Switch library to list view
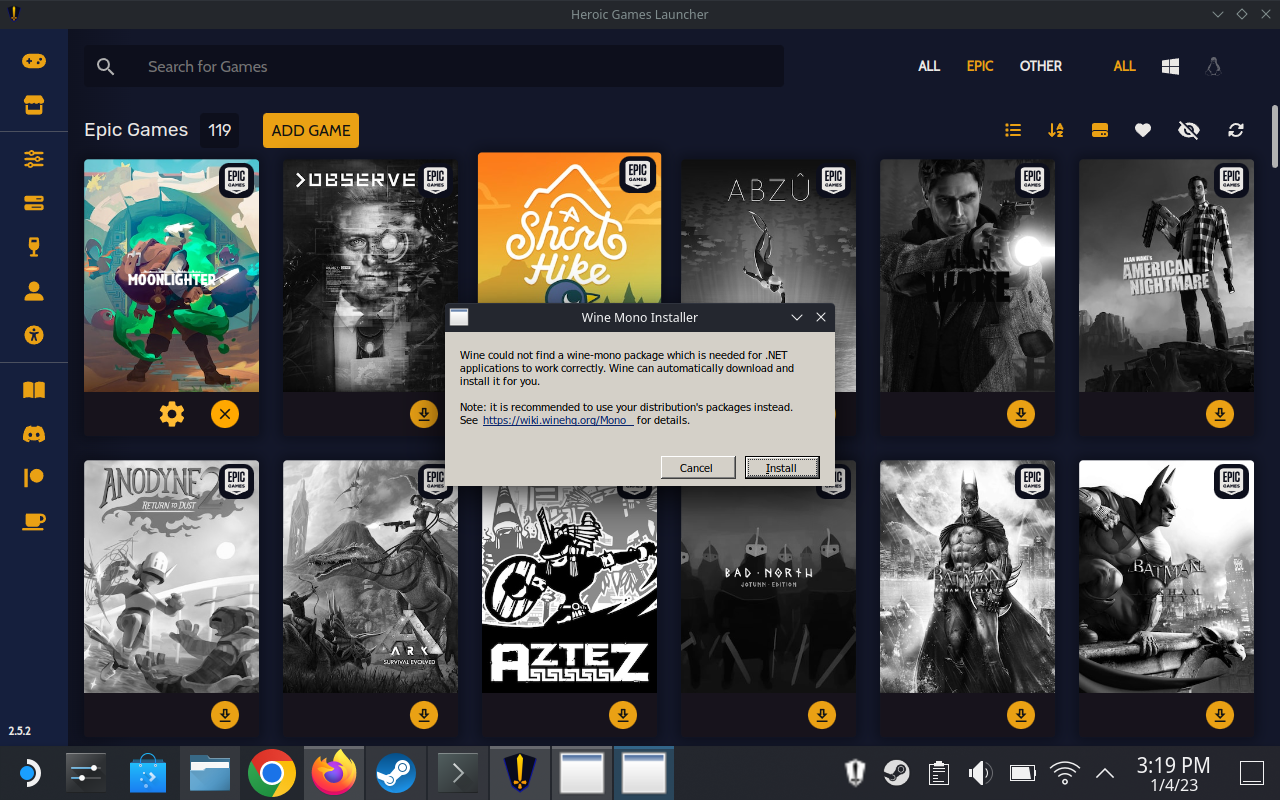This screenshot has width=1280, height=800. pyautogui.click(x=1013, y=130)
